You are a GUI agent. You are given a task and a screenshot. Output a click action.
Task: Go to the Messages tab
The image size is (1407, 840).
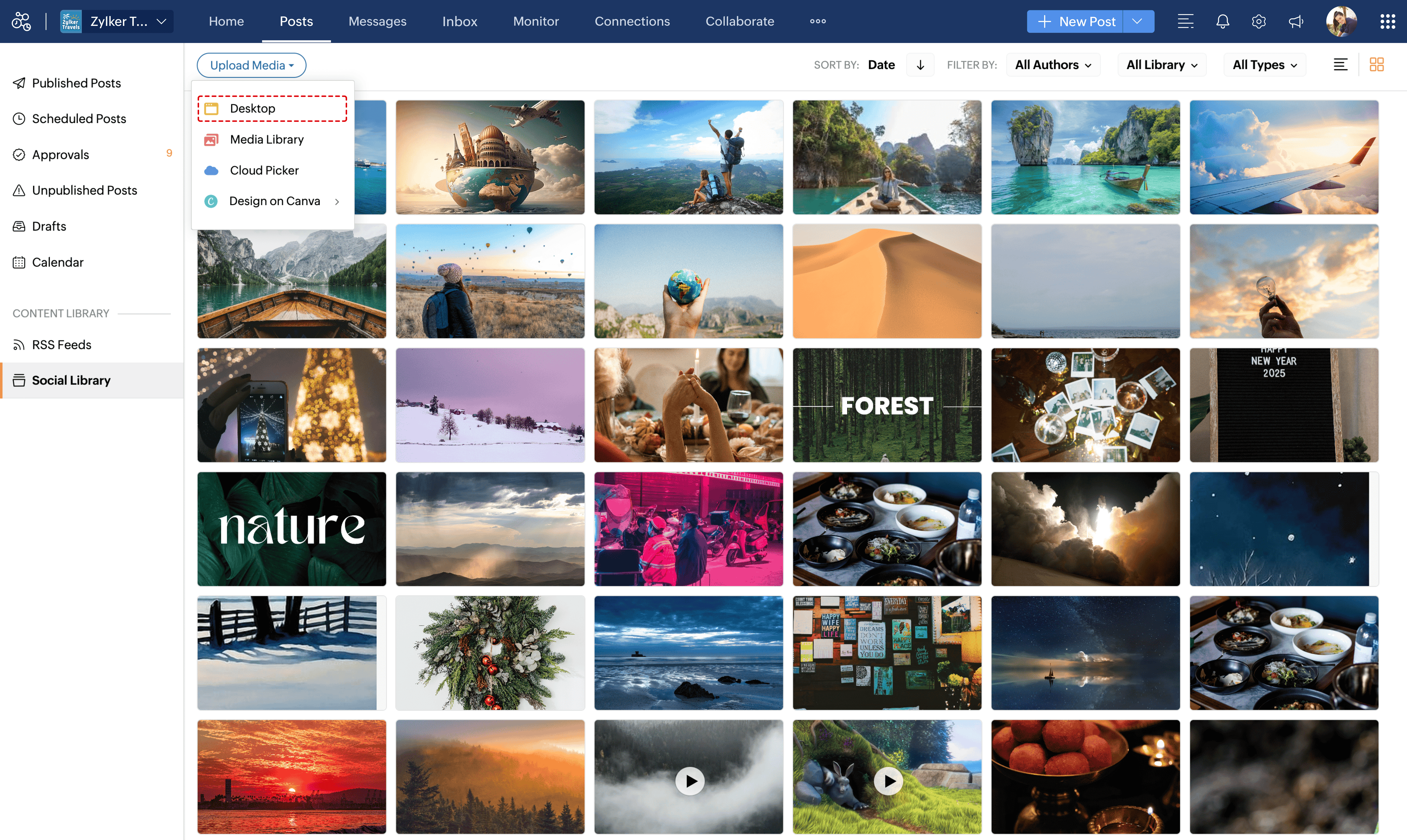click(x=377, y=21)
